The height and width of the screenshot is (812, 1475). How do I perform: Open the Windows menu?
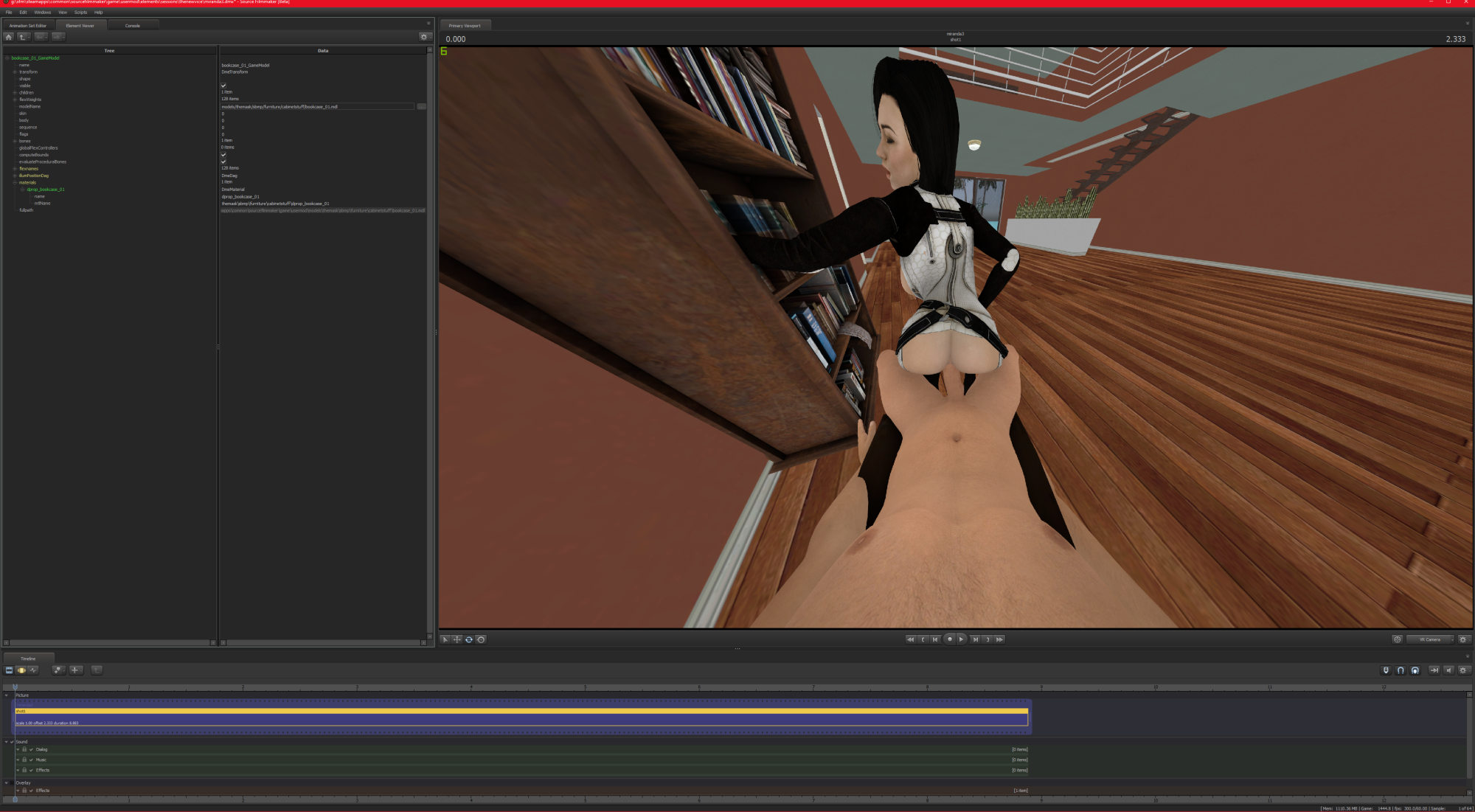pyautogui.click(x=43, y=13)
